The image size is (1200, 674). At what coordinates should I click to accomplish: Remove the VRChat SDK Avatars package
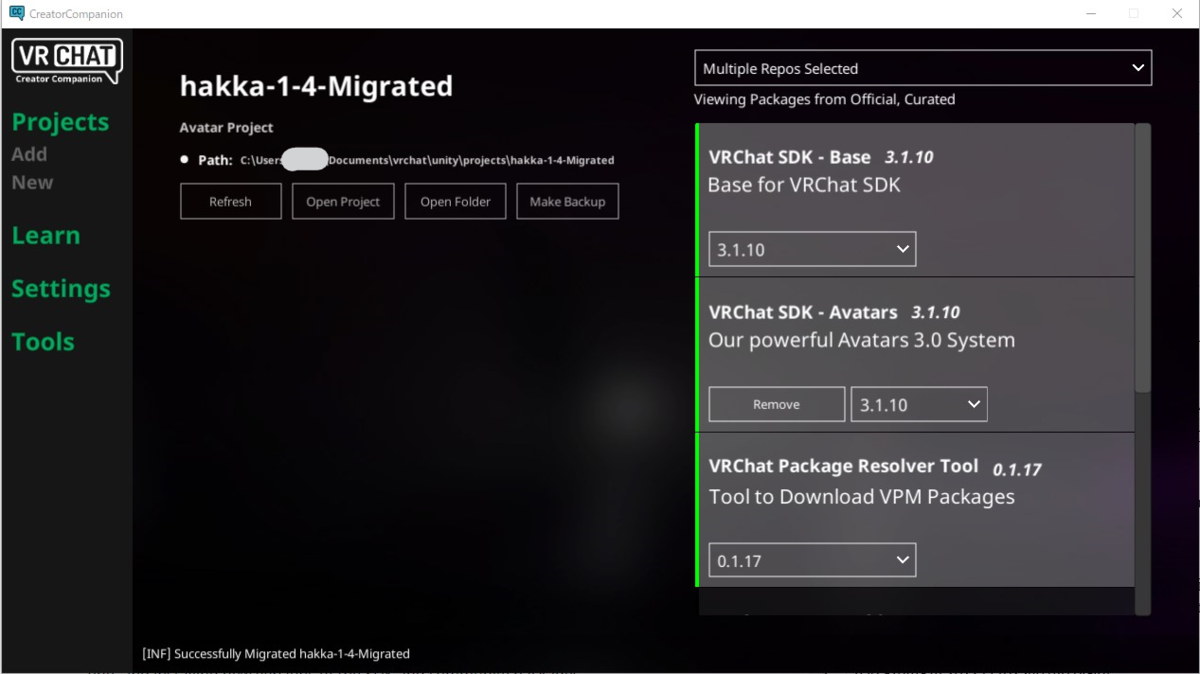pos(776,403)
